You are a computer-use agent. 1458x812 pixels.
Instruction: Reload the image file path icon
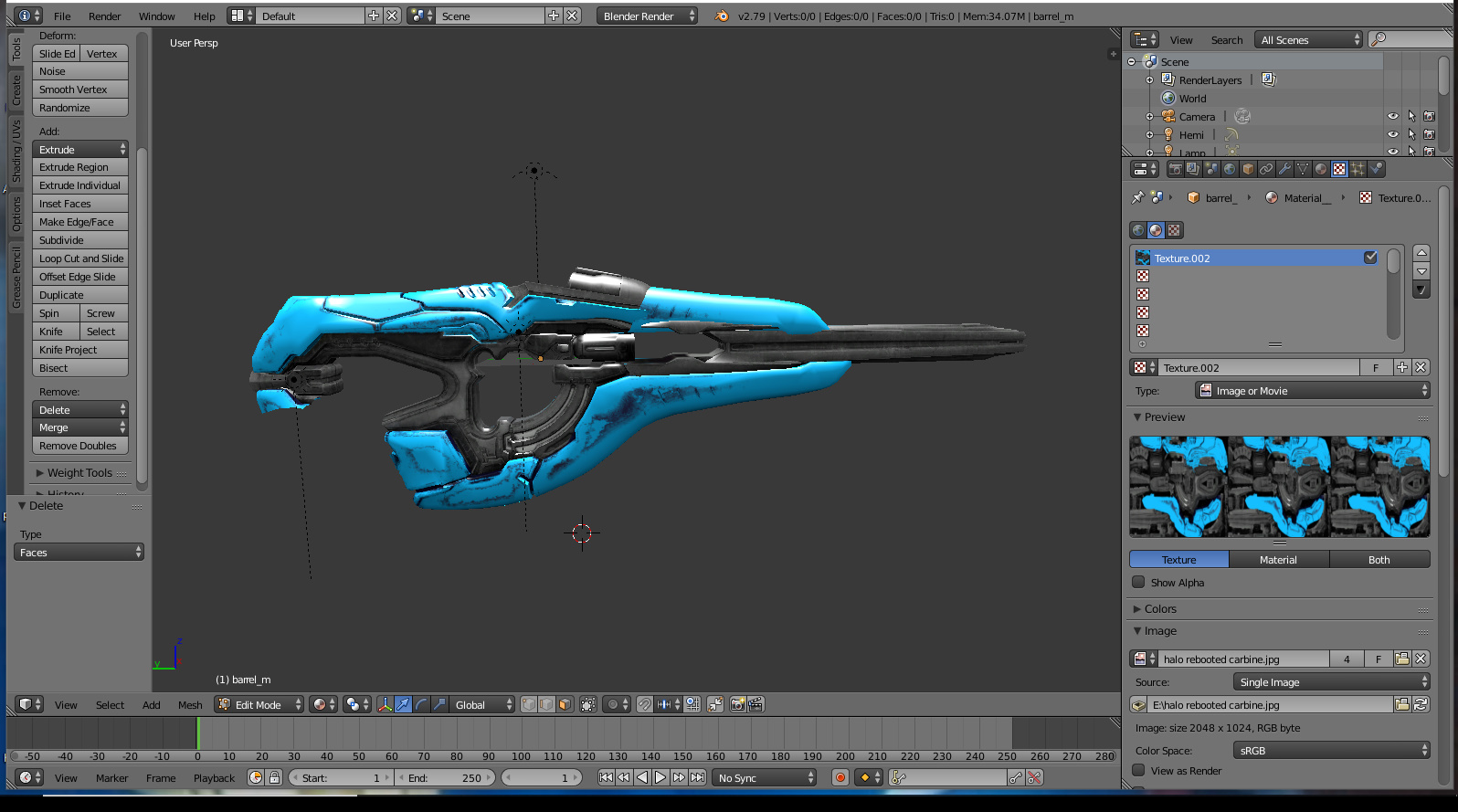tap(1421, 704)
